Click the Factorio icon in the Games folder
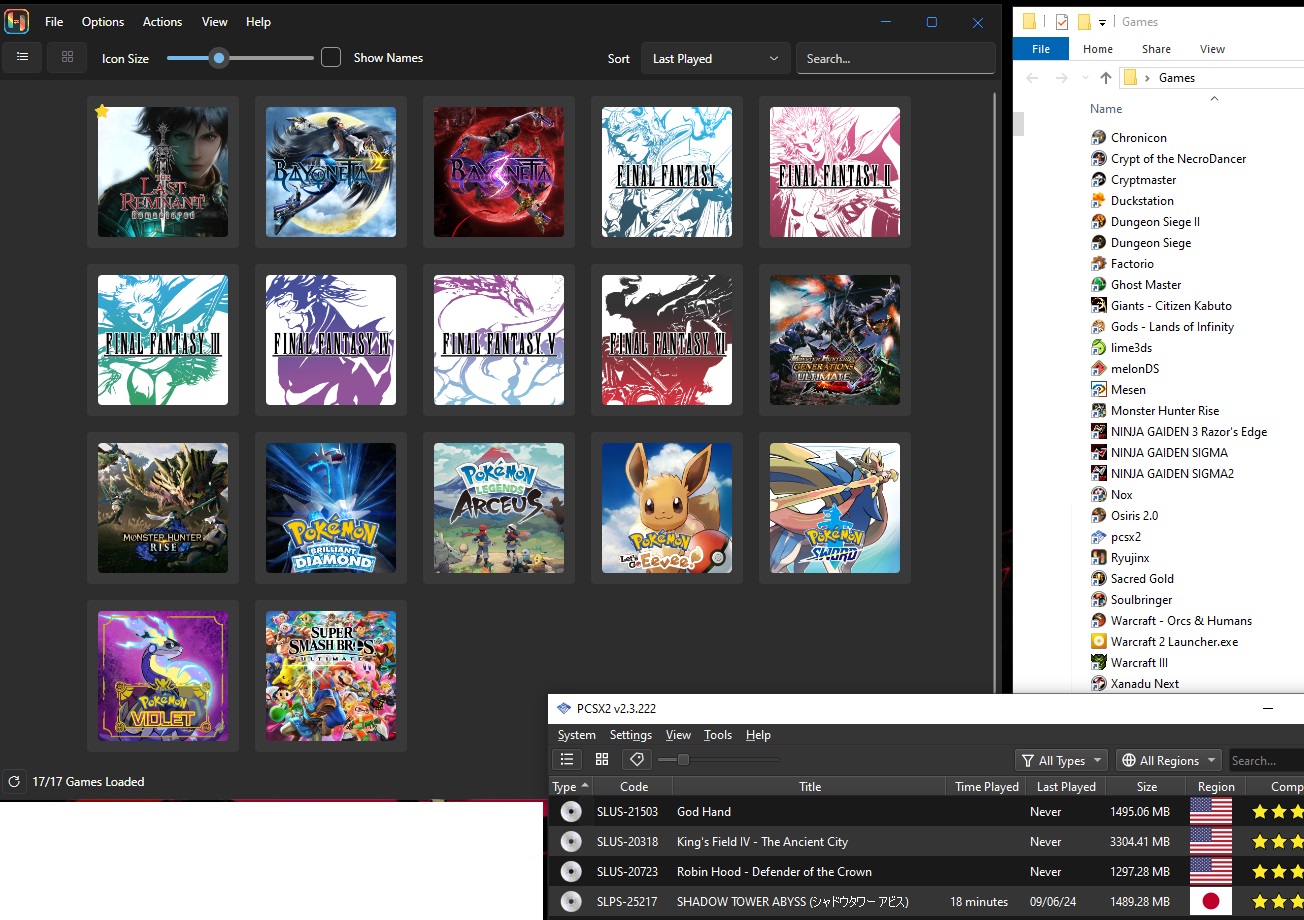The height and width of the screenshot is (920, 1304). pyautogui.click(x=1099, y=264)
